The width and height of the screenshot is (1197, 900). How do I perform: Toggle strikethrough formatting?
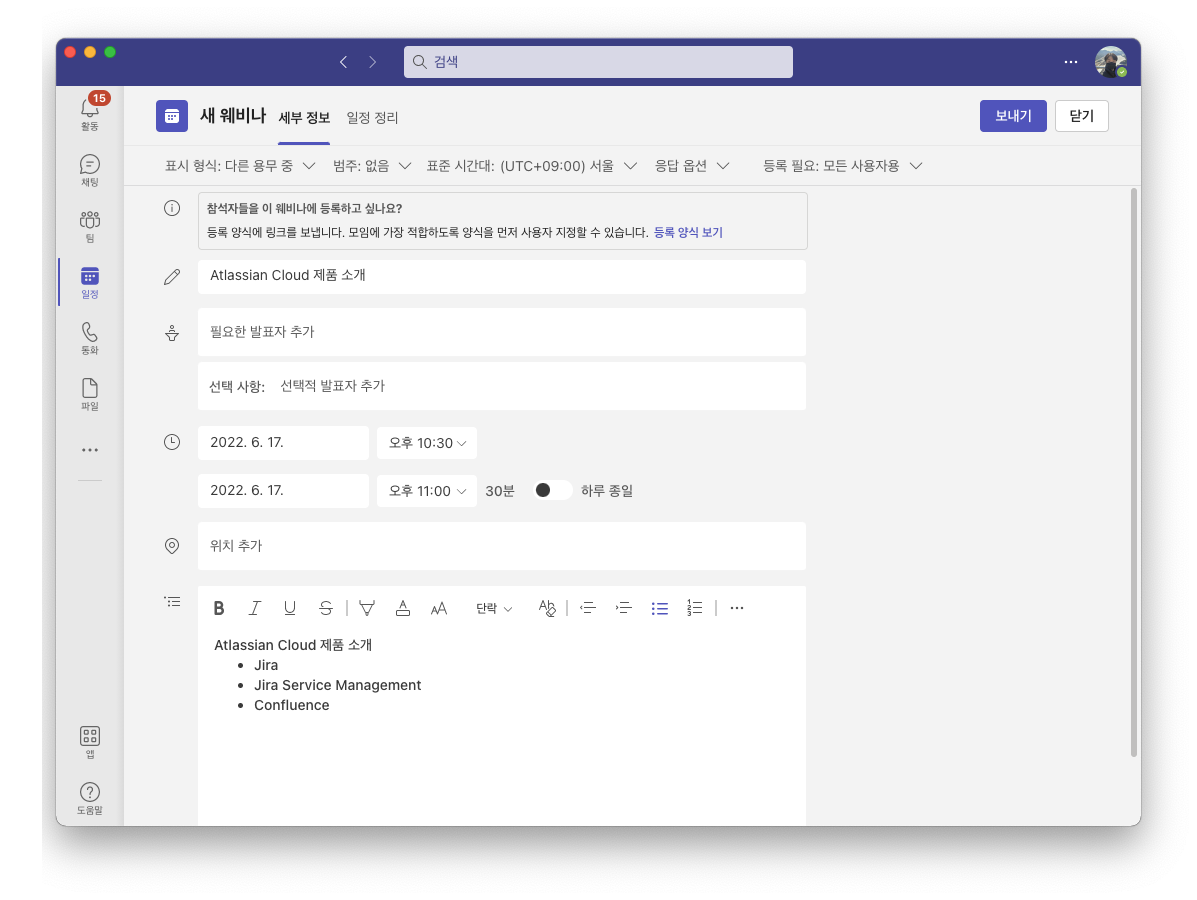point(326,608)
